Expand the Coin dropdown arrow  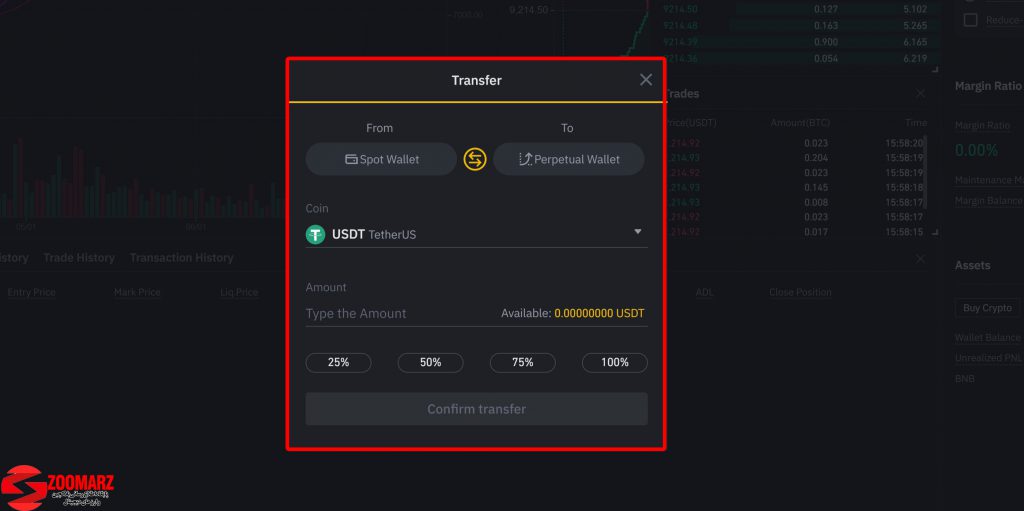pyautogui.click(x=638, y=232)
